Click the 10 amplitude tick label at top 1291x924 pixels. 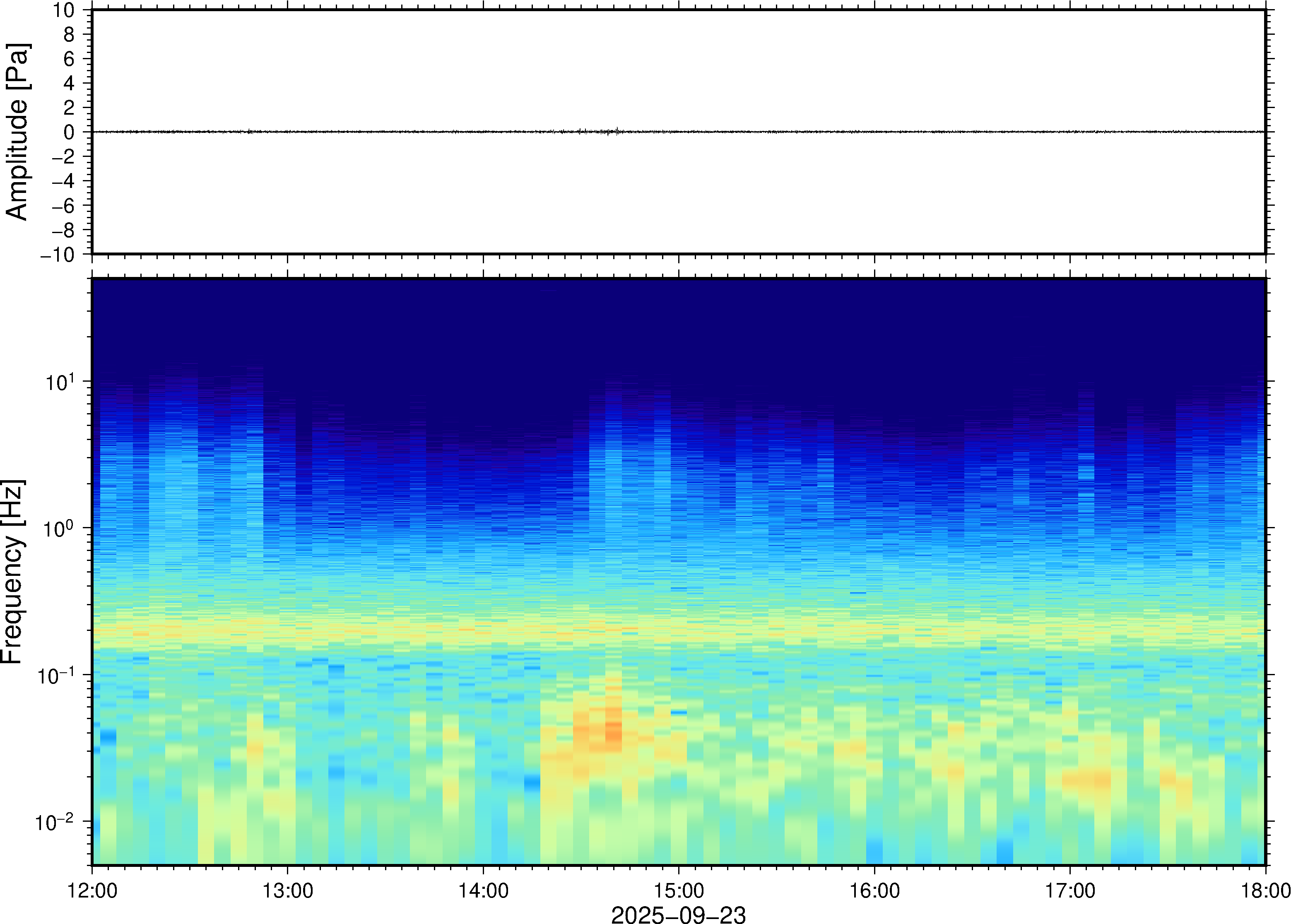pyautogui.click(x=64, y=10)
